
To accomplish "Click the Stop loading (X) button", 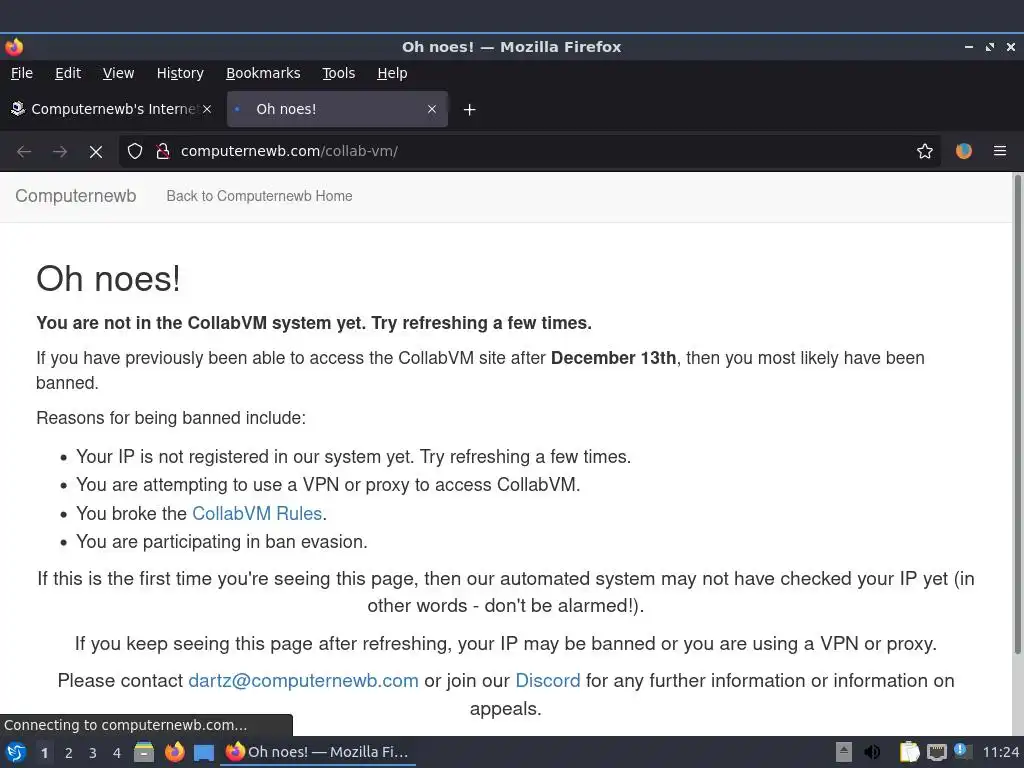I will pyautogui.click(x=96, y=152).
